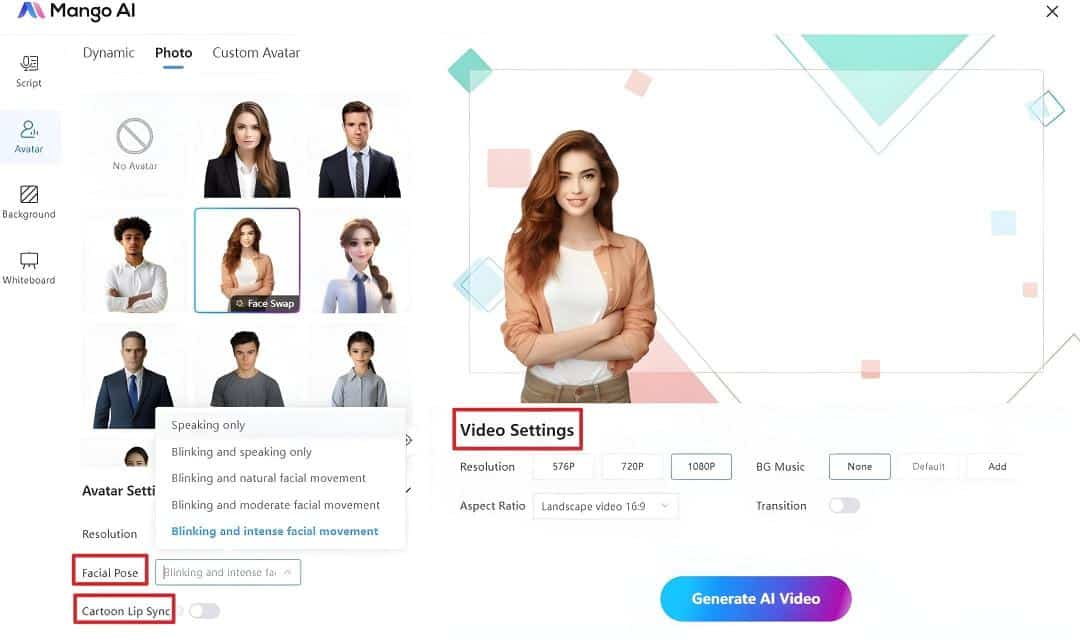Viewport: 1080px width, 640px height.
Task: Close the dialog with the X icon
Action: [1052, 12]
